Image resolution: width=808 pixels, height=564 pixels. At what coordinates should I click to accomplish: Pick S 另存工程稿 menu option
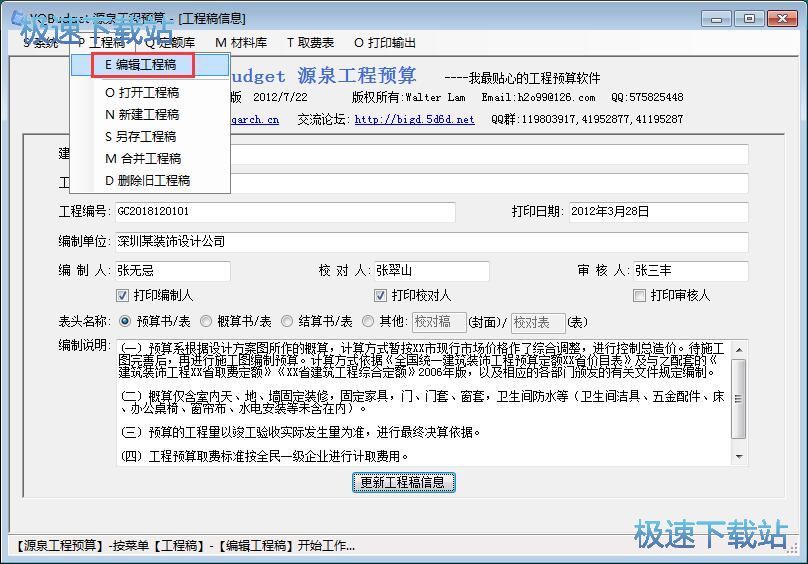click(141, 136)
